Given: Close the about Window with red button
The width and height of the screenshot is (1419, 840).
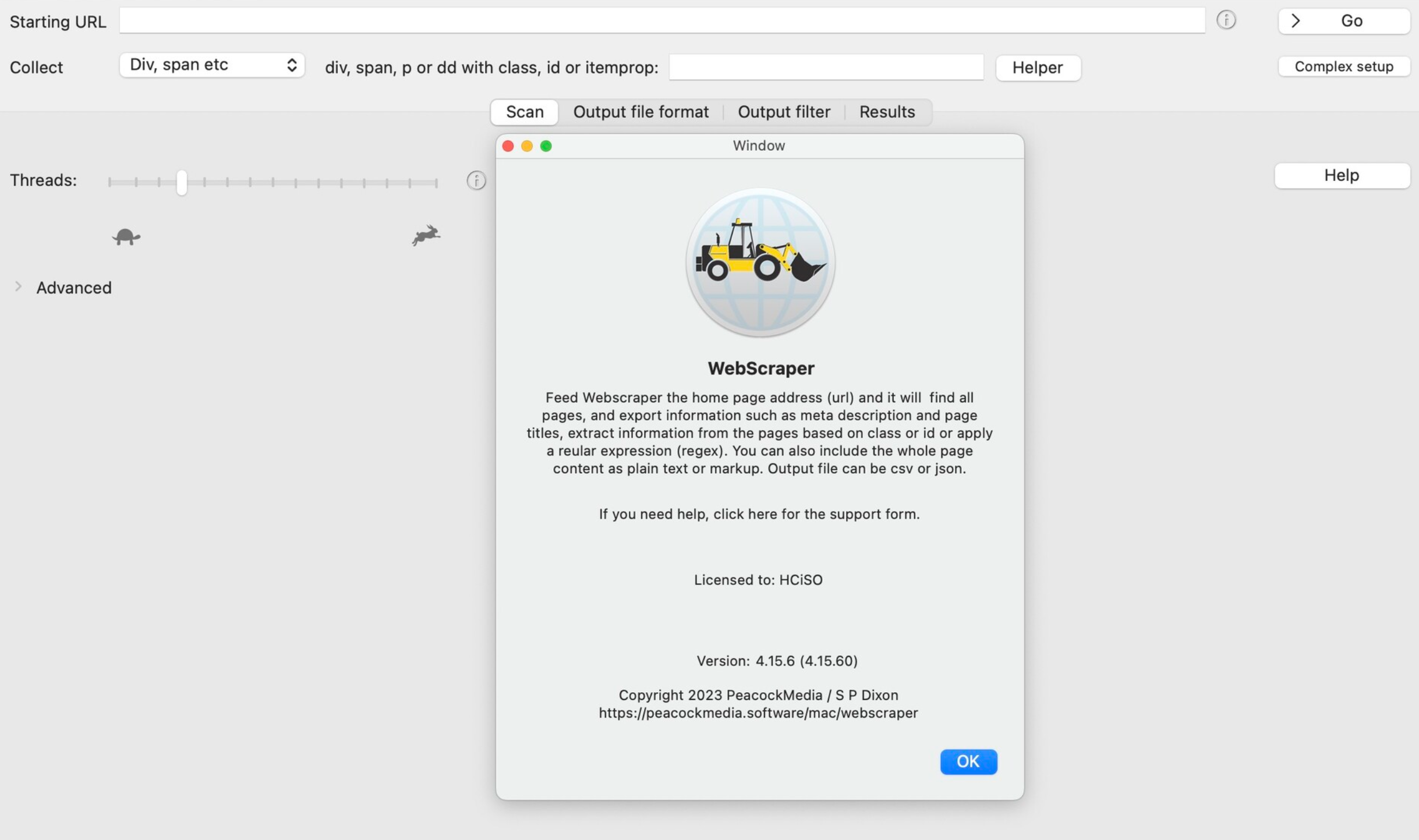Looking at the screenshot, I should 508,146.
